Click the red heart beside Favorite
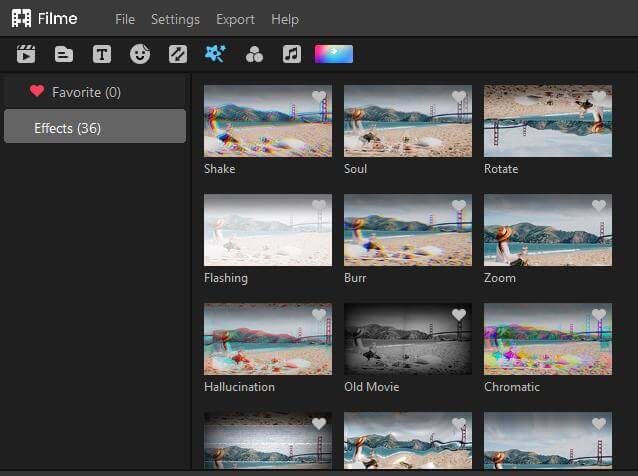Screen dimensions: 638x476 pos(37,91)
